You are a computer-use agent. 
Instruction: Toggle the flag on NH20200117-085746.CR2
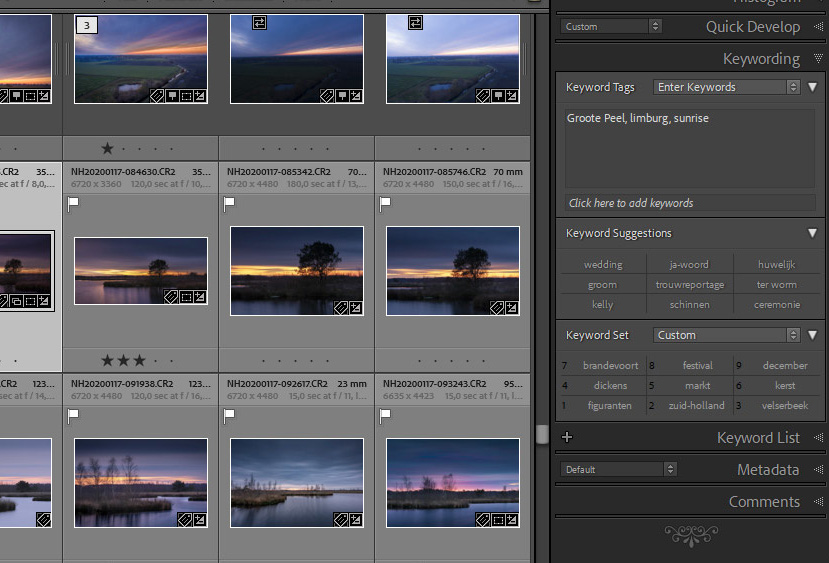[385, 203]
